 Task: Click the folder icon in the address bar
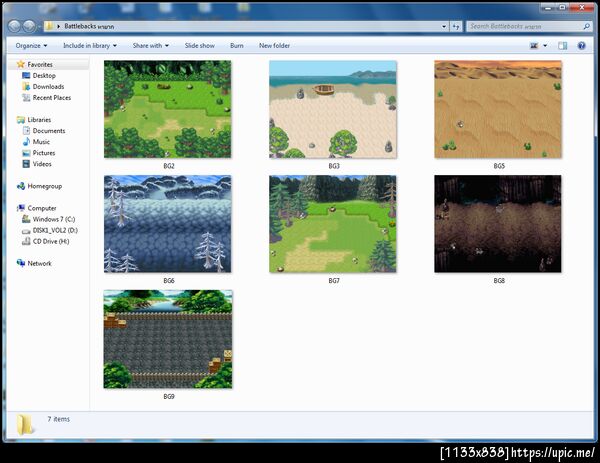(x=49, y=26)
